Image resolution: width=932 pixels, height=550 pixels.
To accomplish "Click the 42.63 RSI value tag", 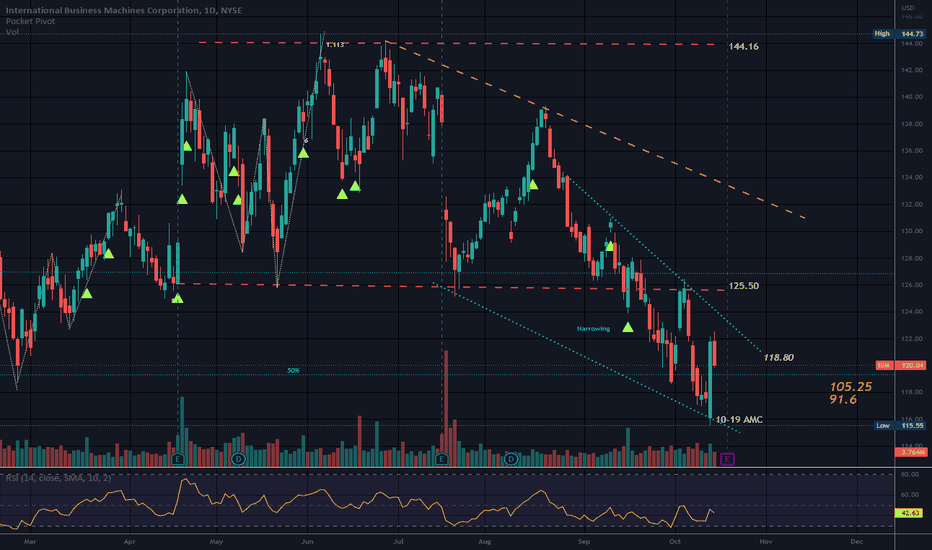I will [x=909, y=513].
